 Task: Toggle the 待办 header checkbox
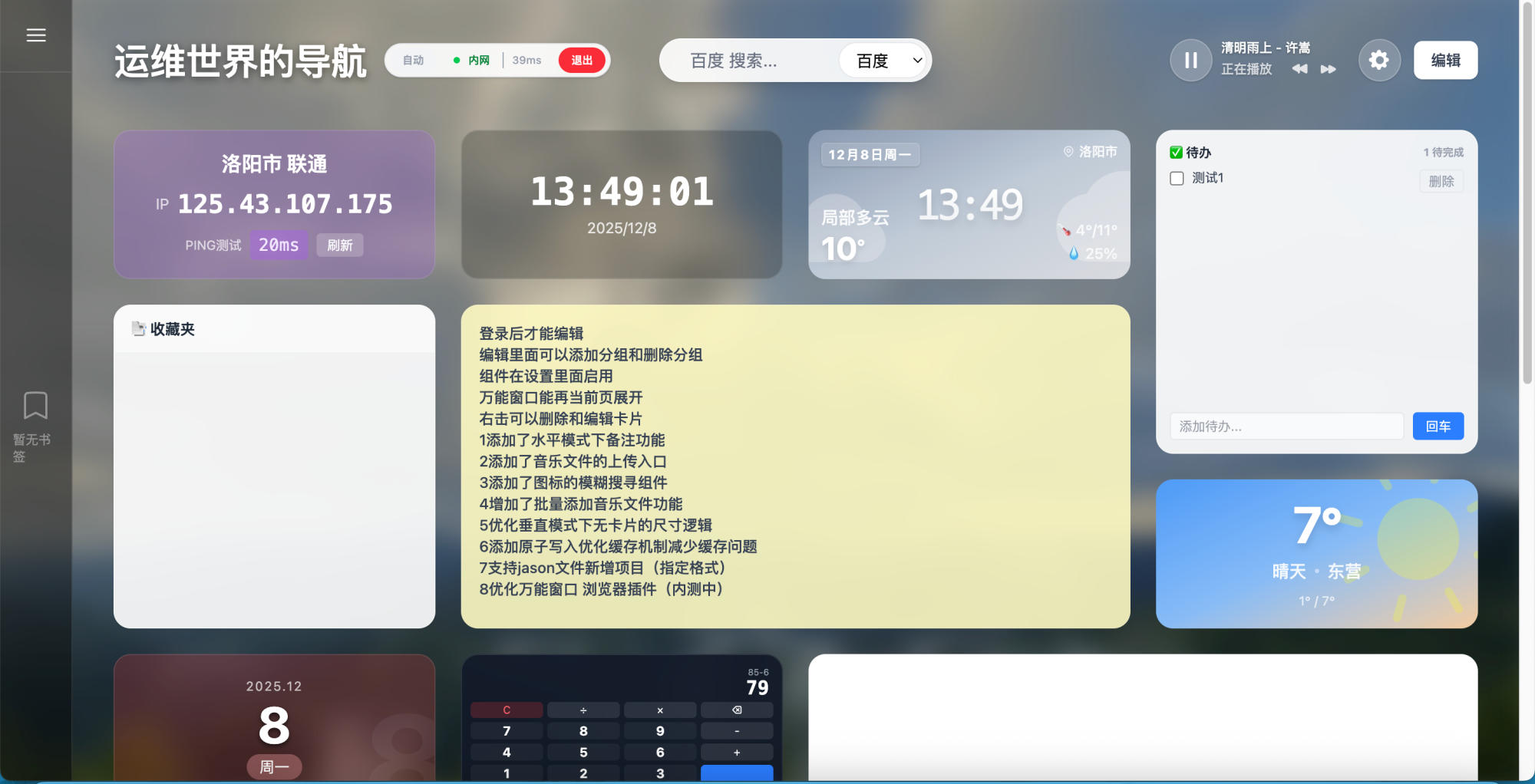[1176, 153]
